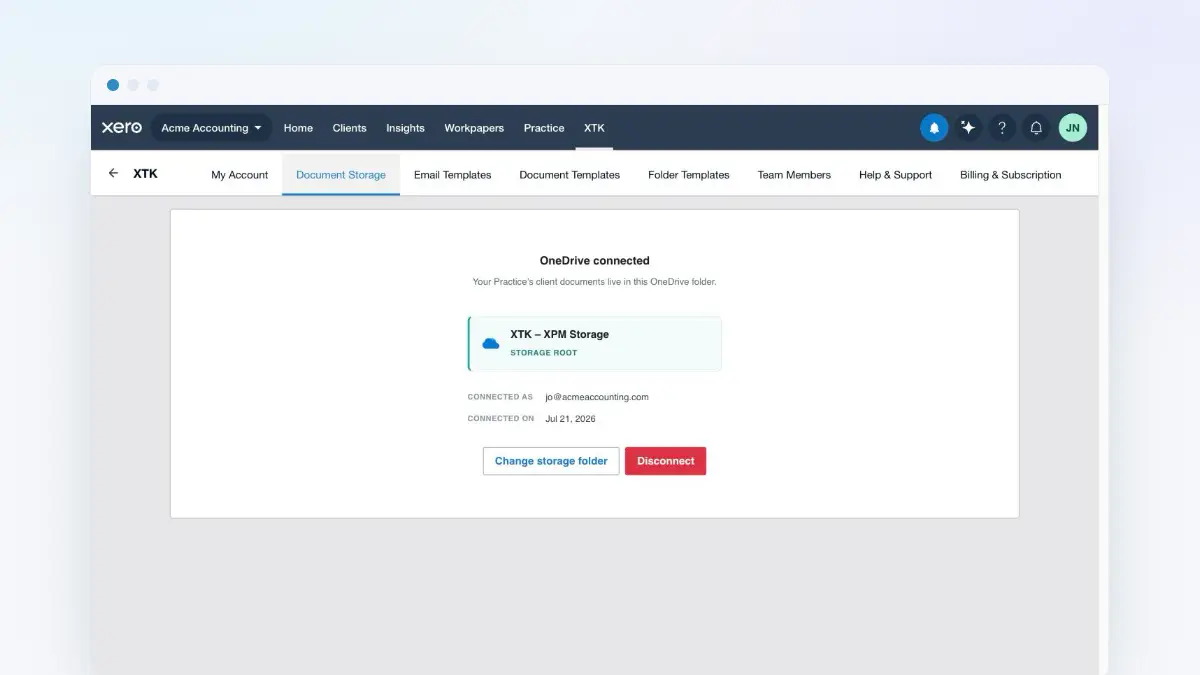Open the Insights menu
This screenshot has width=1200, height=675.
(x=405, y=128)
